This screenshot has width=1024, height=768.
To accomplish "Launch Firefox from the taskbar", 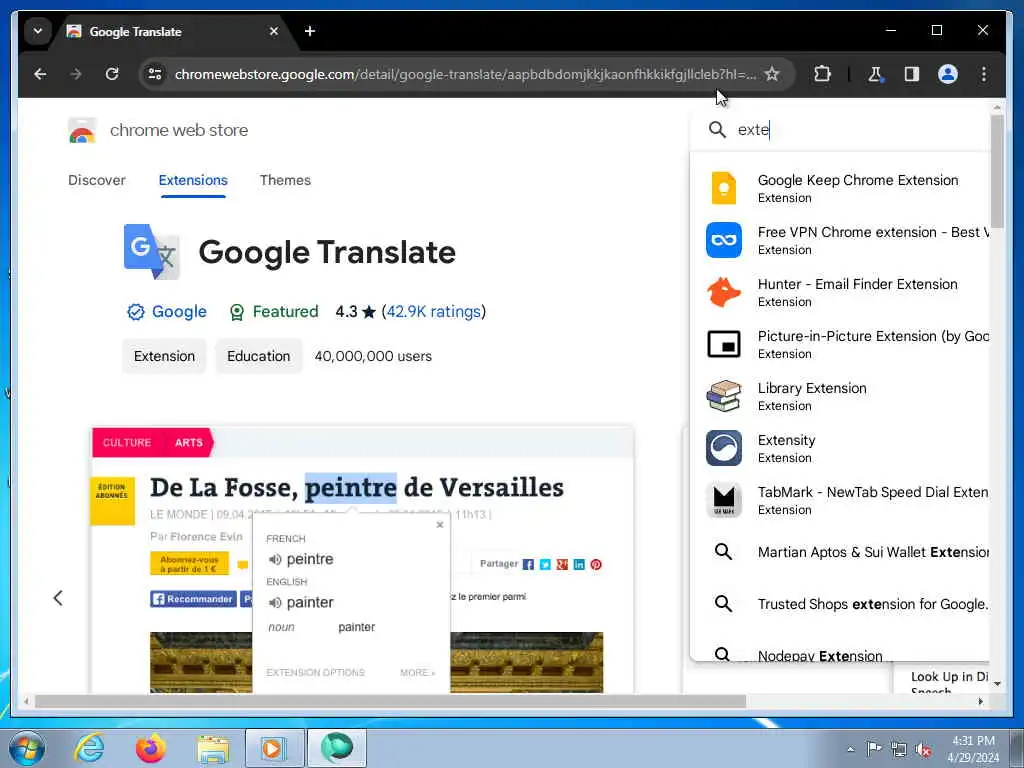I will (x=151, y=748).
